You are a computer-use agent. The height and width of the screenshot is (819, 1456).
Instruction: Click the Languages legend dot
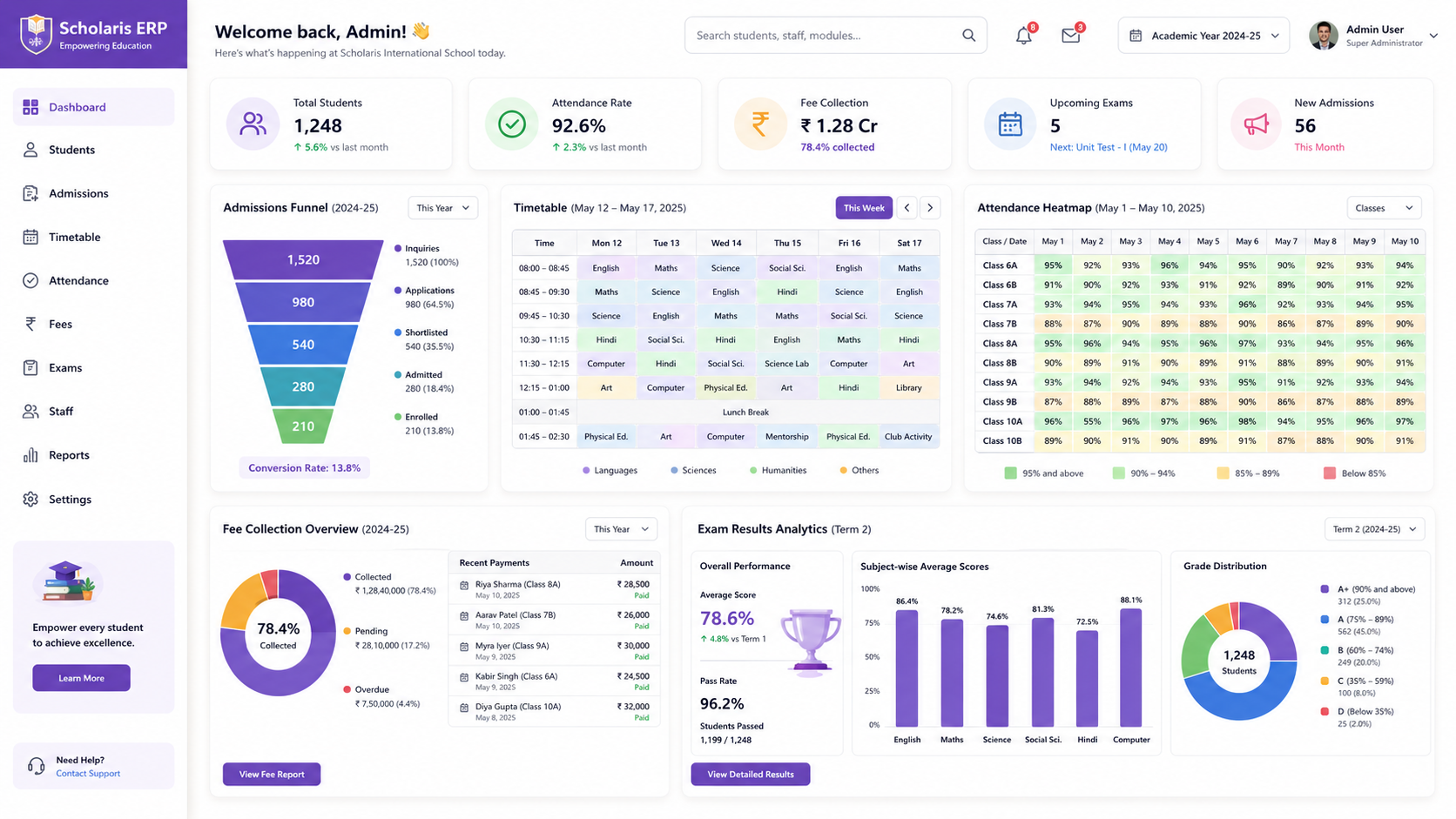click(x=586, y=470)
